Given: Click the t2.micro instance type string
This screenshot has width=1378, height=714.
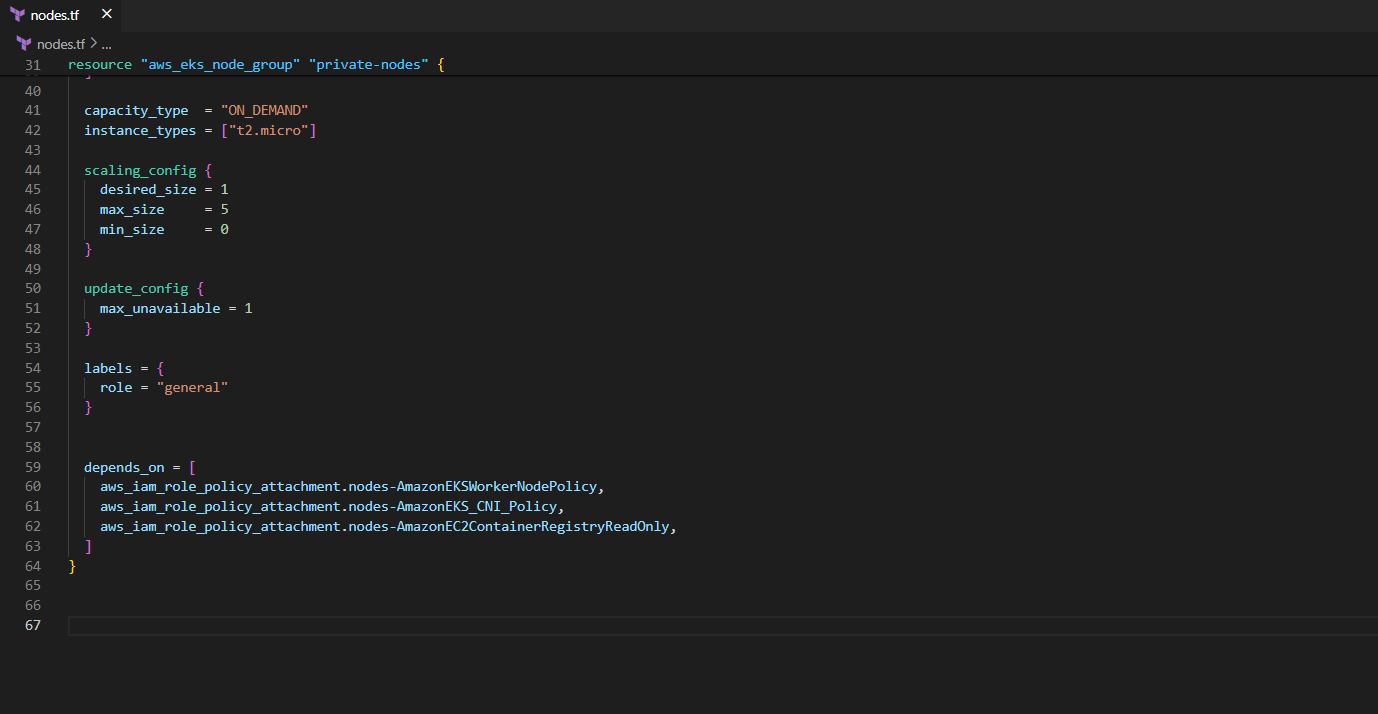Looking at the screenshot, I should coord(267,129).
